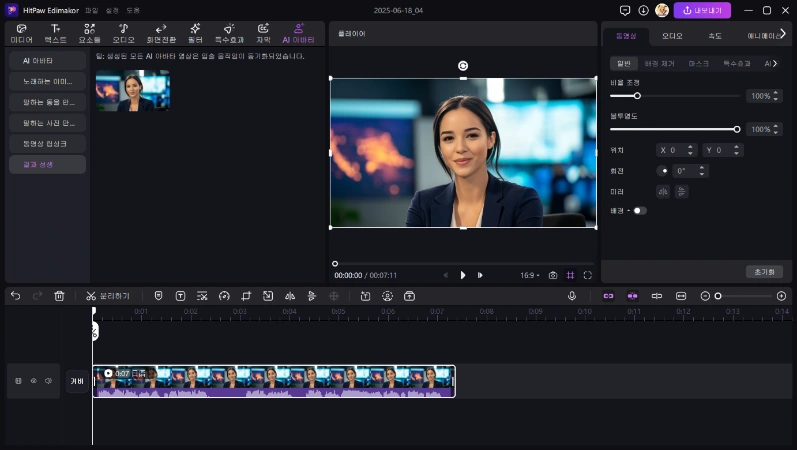Open the 미디어 media tab

pos(21,34)
